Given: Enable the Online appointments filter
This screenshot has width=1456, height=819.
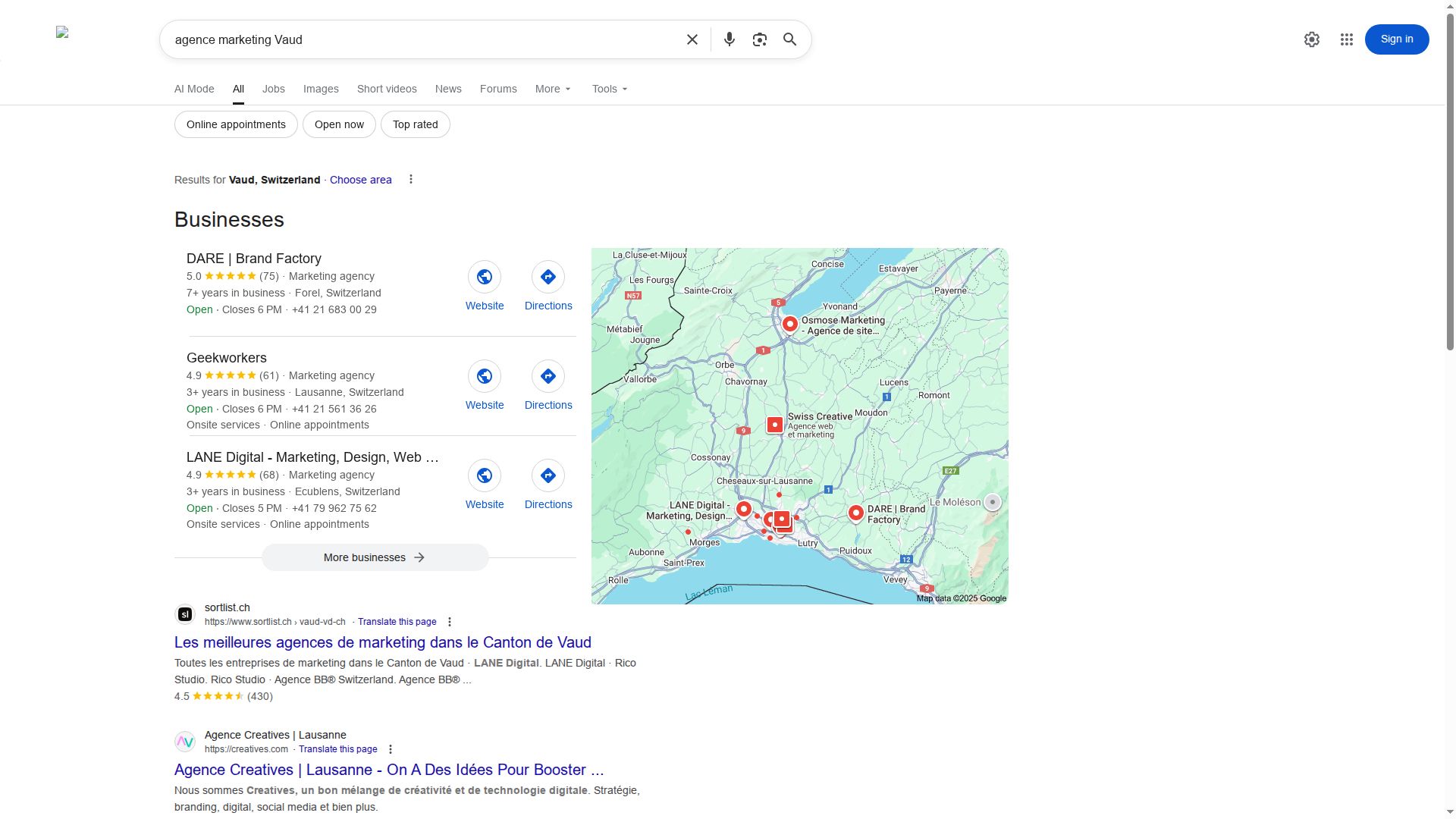Looking at the screenshot, I should coord(236,124).
